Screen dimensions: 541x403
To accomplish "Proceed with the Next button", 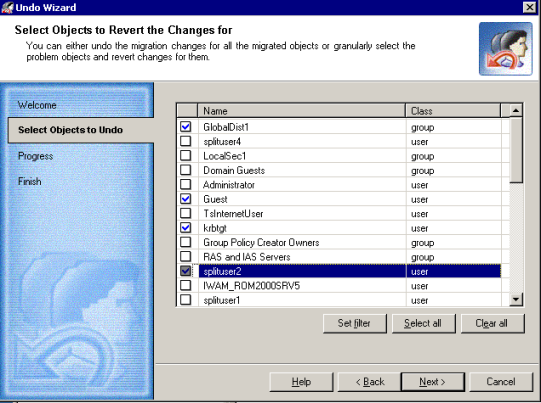I will 433,382.
